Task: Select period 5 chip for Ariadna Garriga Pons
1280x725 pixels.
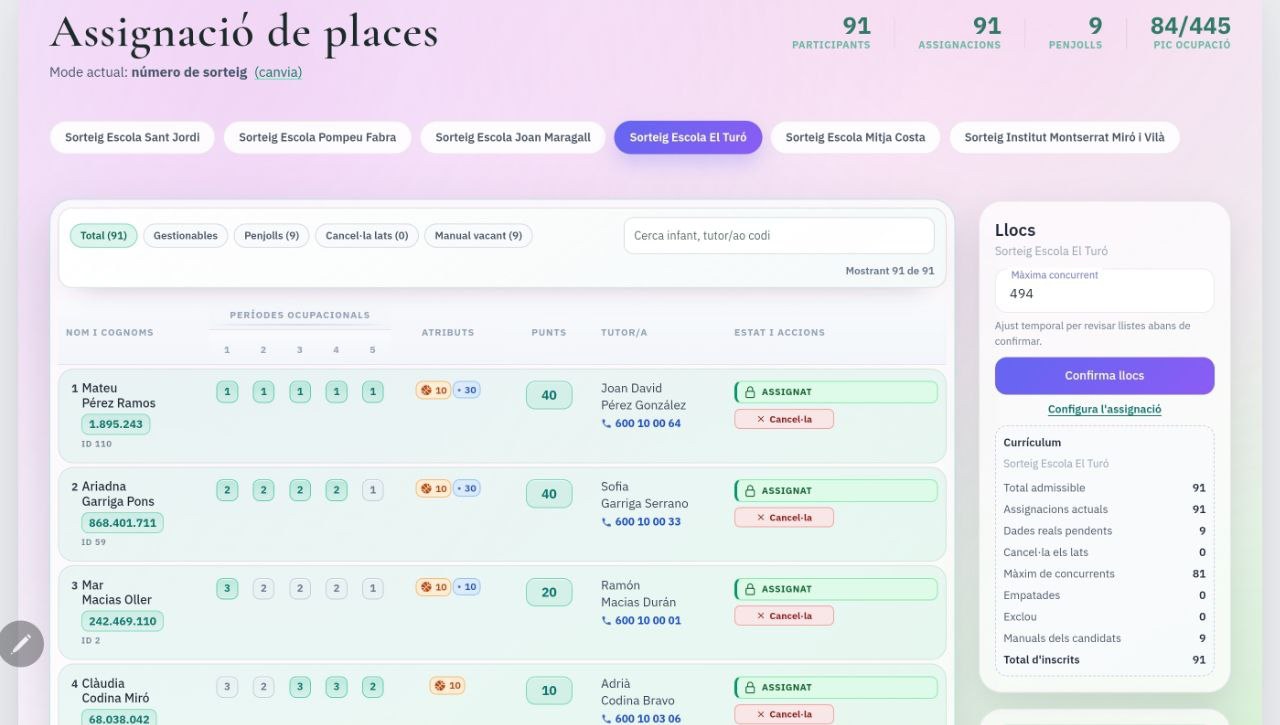Action: click(372, 490)
